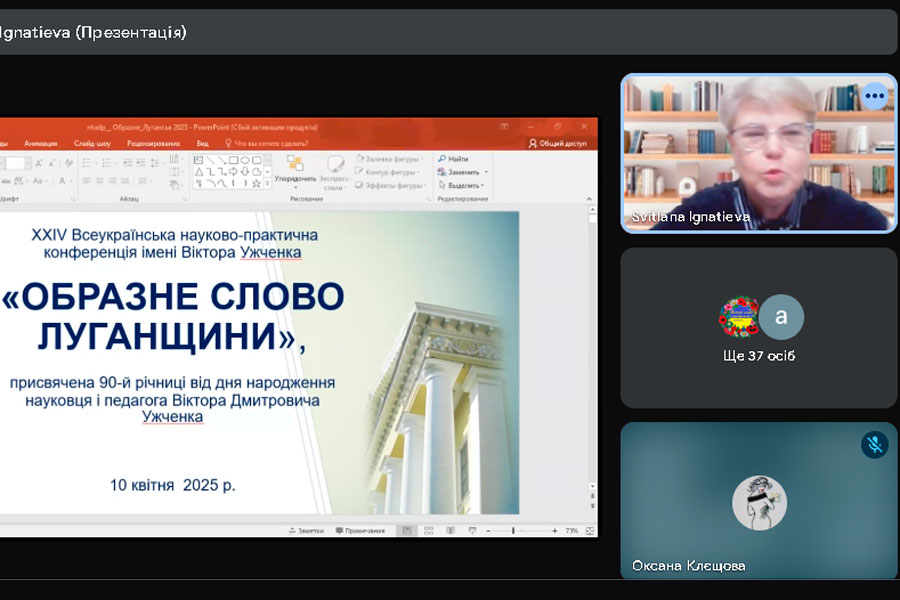This screenshot has height=600, width=900.
Task: Fit slide to current window
Action: click(590, 531)
